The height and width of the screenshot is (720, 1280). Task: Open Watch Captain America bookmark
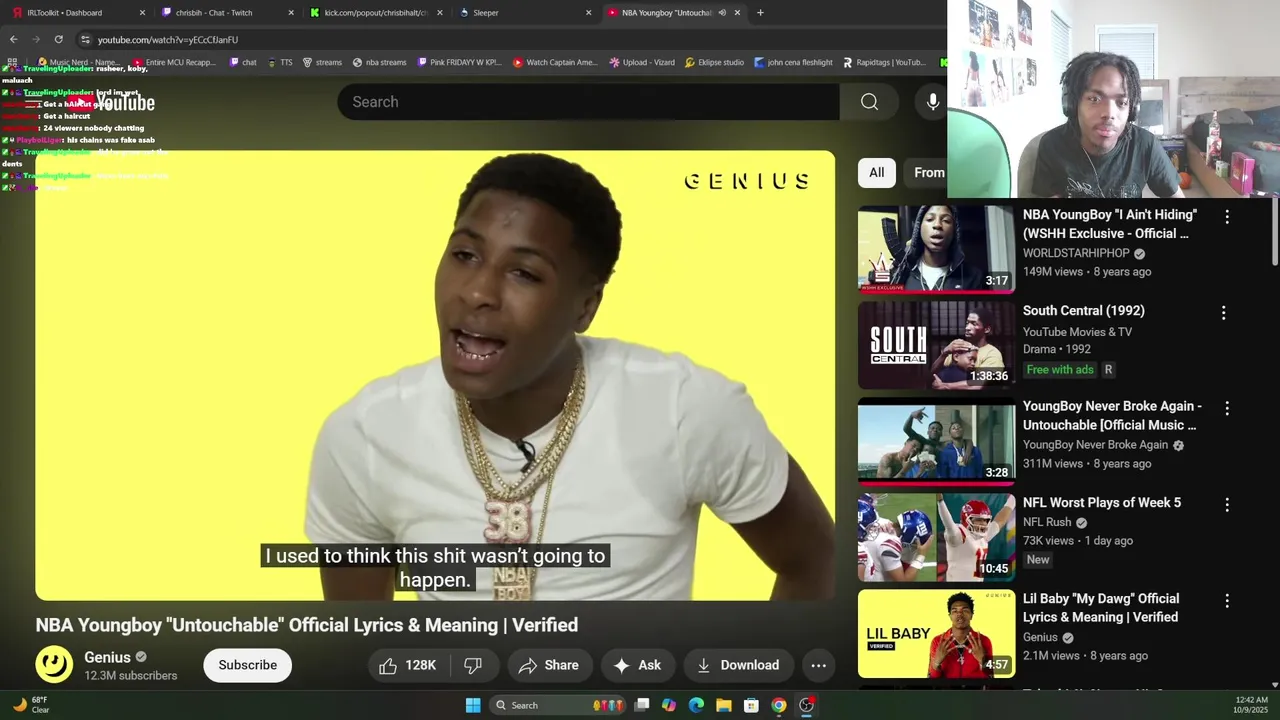click(x=556, y=62)
